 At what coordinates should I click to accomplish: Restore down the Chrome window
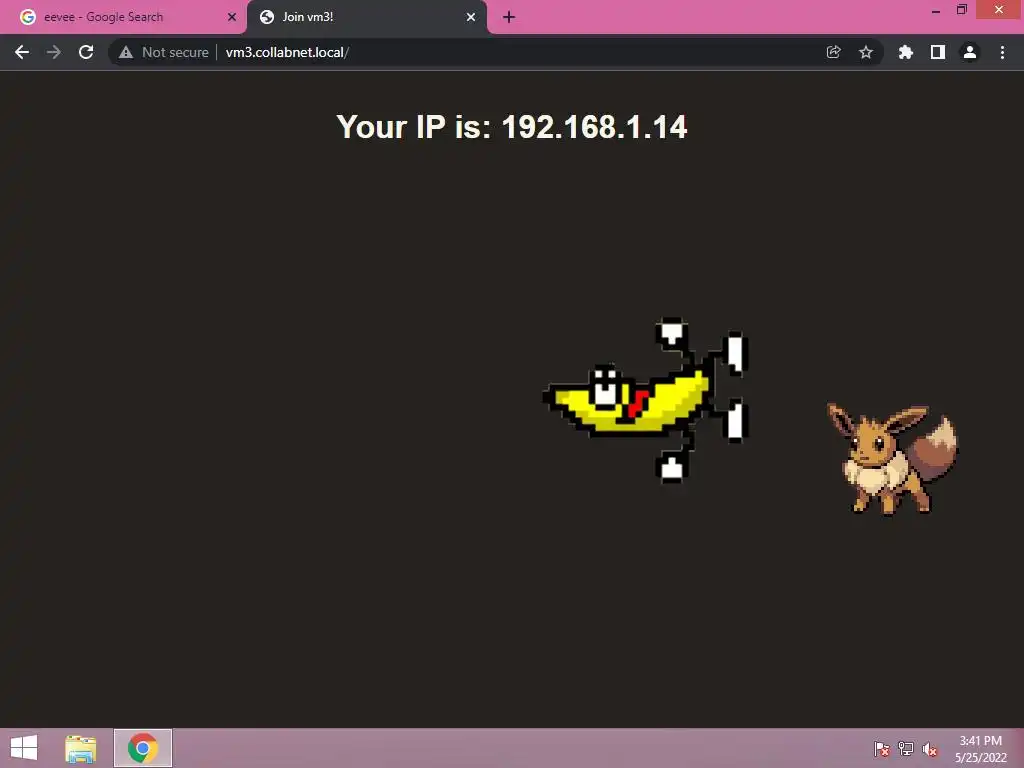pyautogui.click(x=962, y=10)
